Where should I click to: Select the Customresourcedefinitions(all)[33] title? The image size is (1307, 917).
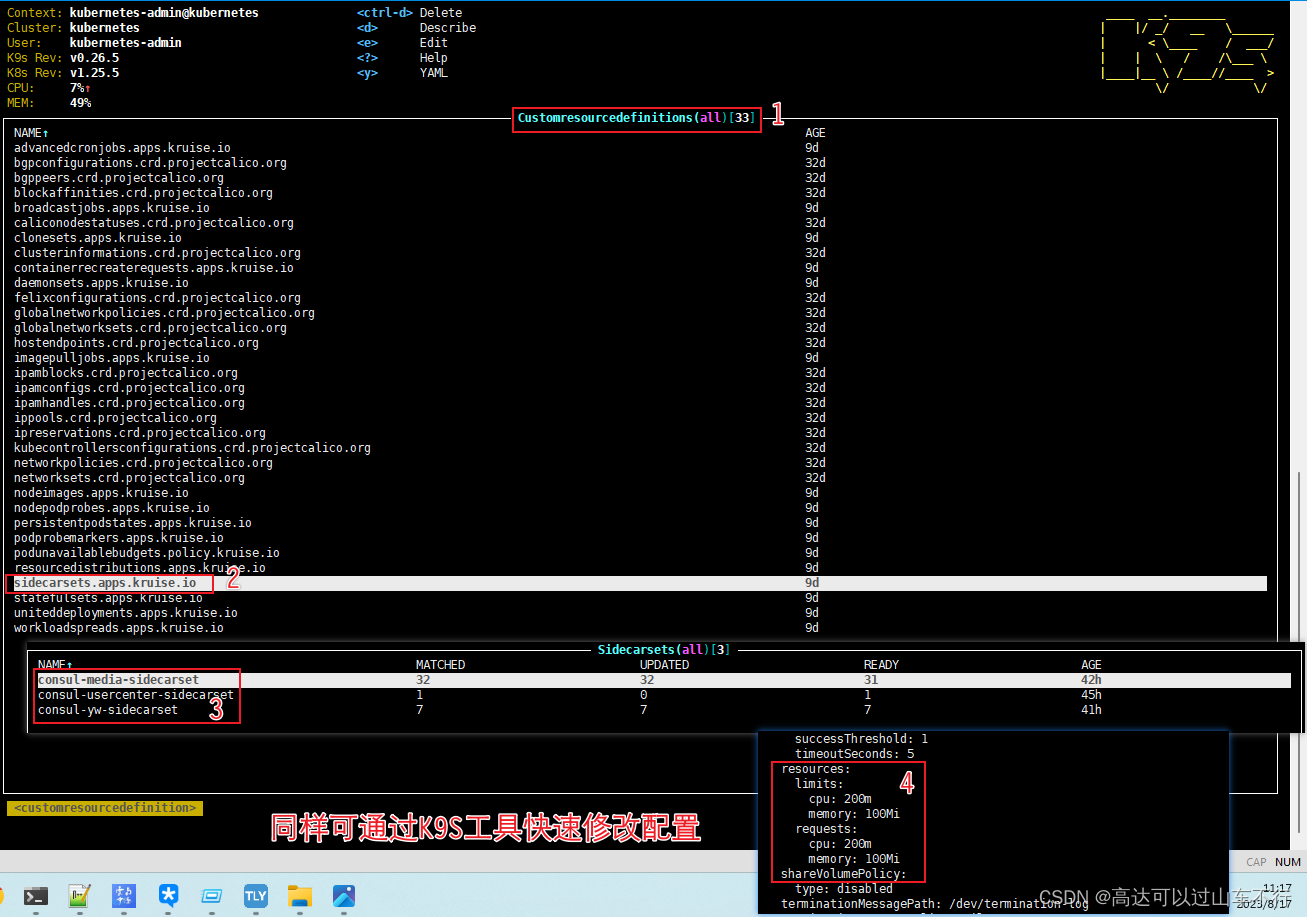click(x=636, y=118)
